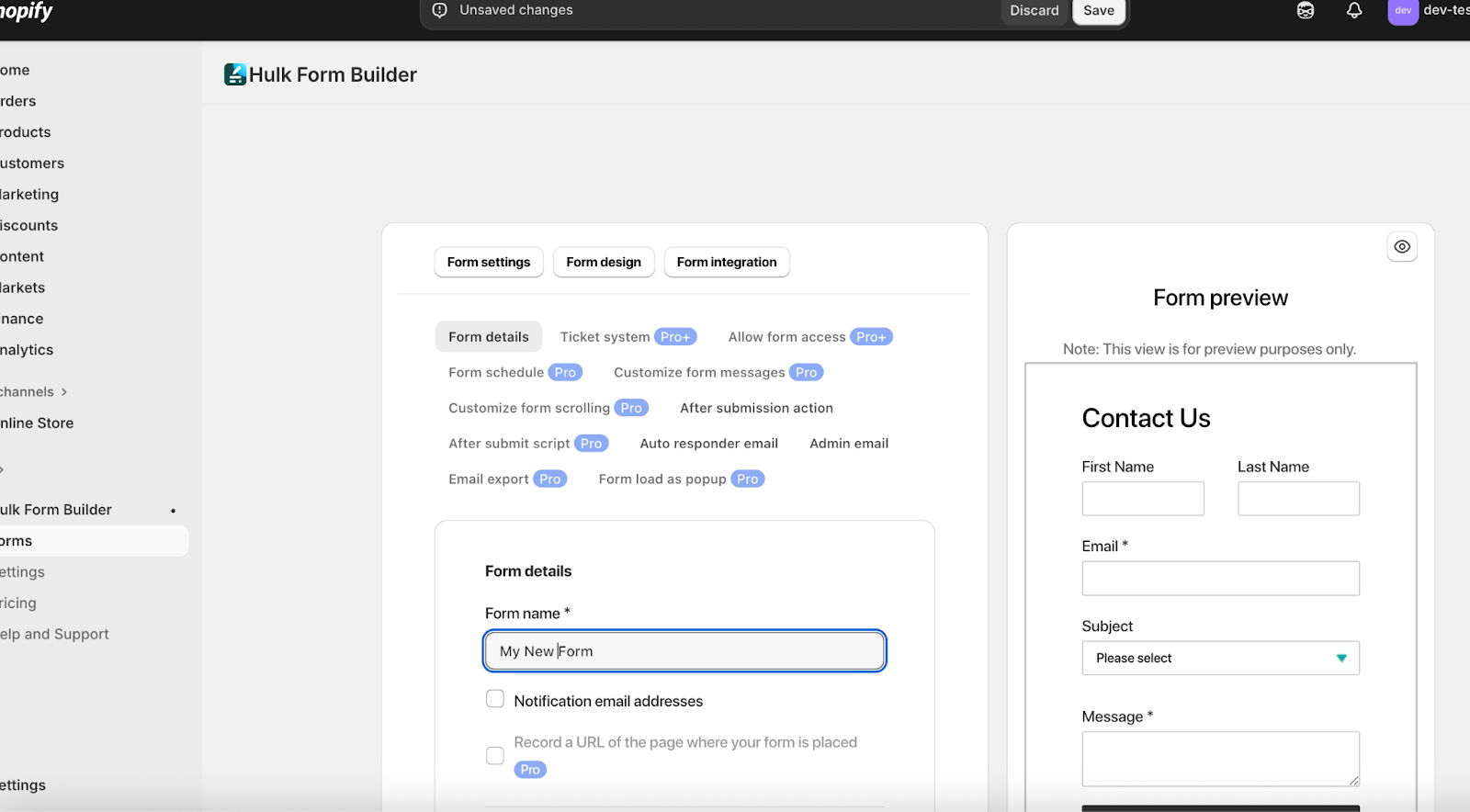Select the Form details section
The width and height of the screenshot is (1470, 812).
(489, 337)
